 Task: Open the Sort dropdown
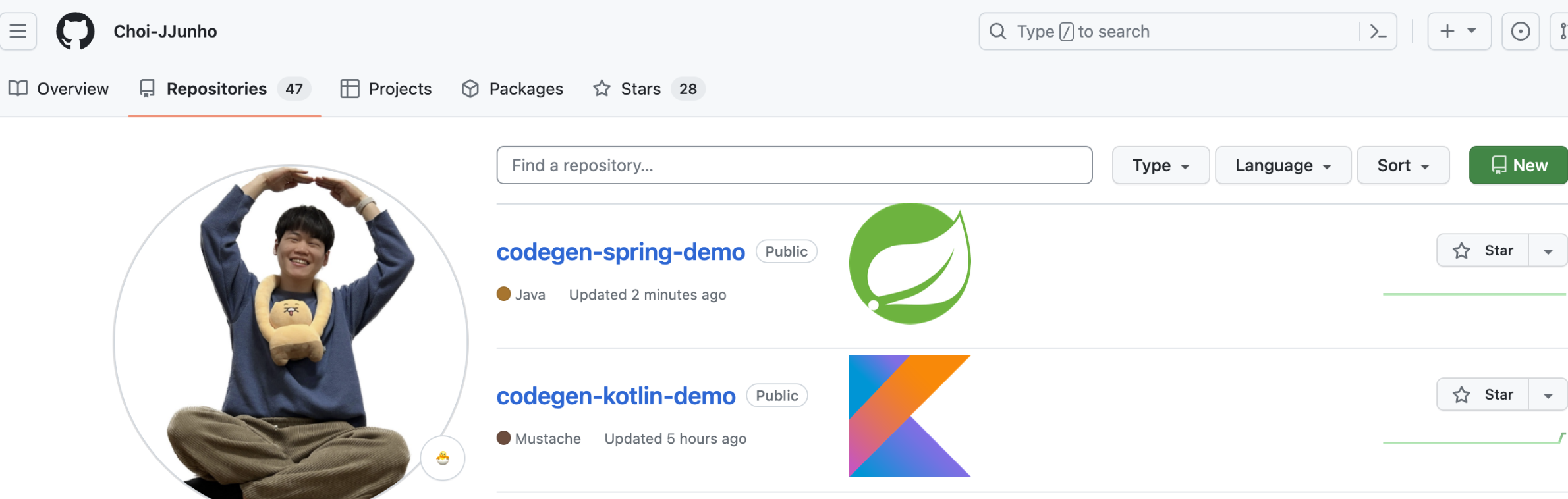1403,165
